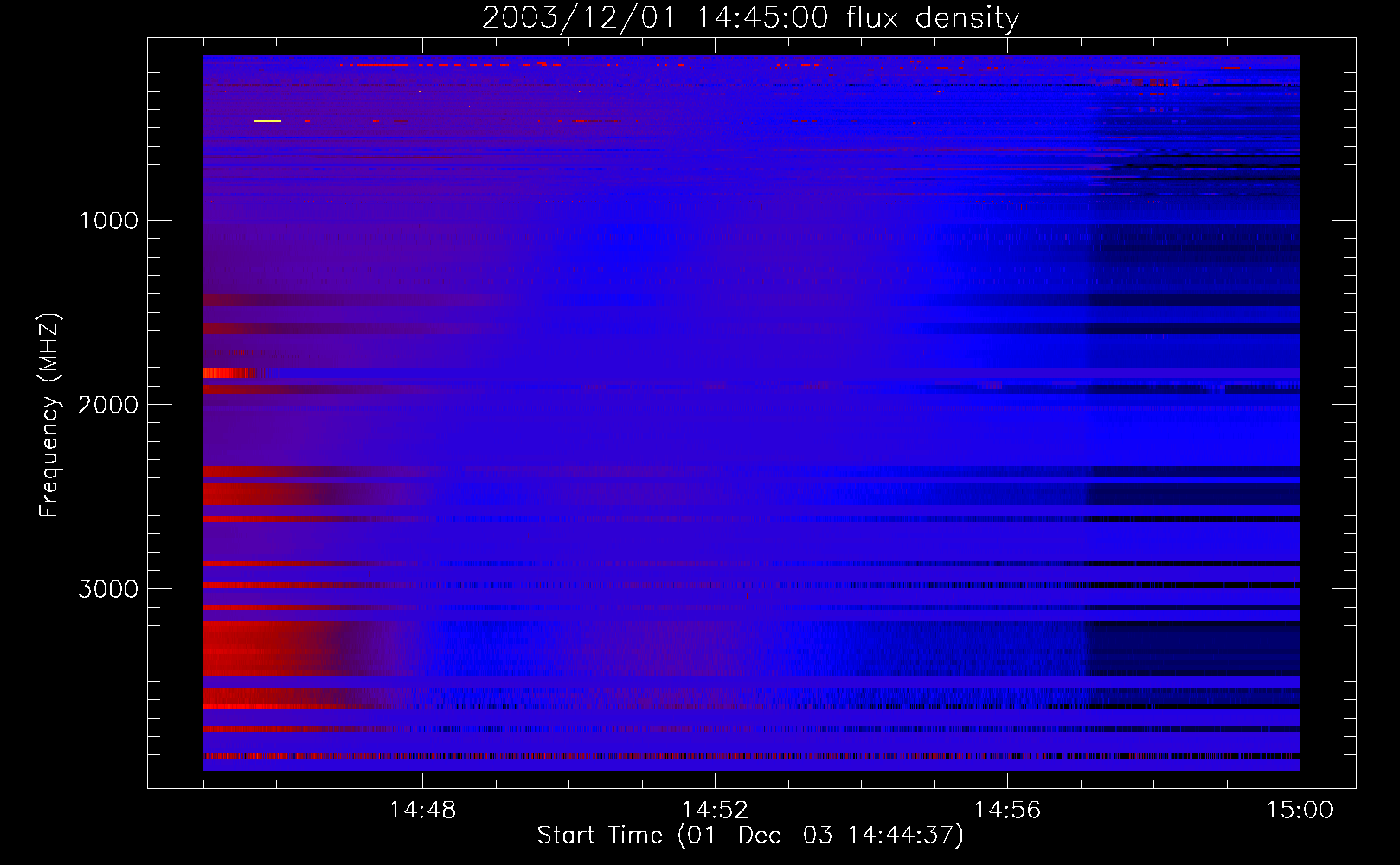Screen dimensions: 1400x865
Task: Click the 14:52 time tick label
Action: tap(715, 811)
